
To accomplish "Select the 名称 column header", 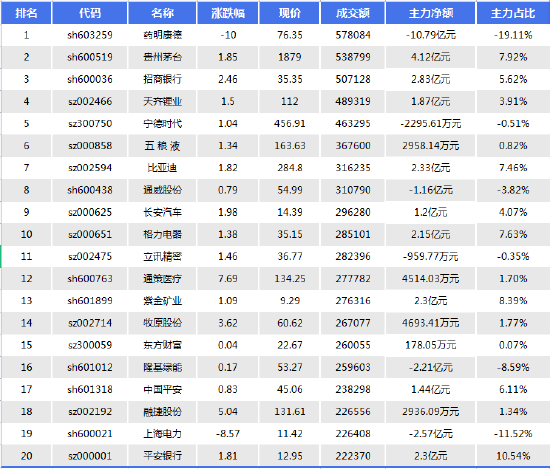I will tap(162, 13).
